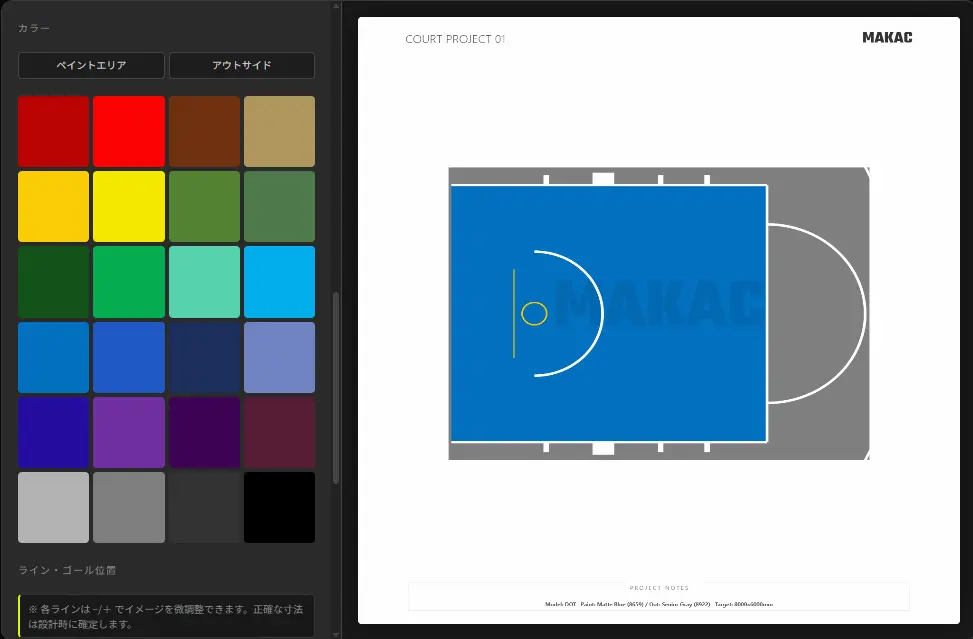This screenshot has width=973, height=639.
Task: Click the Project Notes text box
Action: click(659, 597)
